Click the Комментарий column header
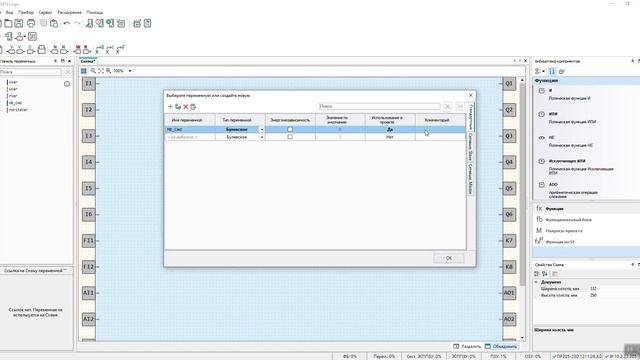The image size is (640, 360). point(440,120)
